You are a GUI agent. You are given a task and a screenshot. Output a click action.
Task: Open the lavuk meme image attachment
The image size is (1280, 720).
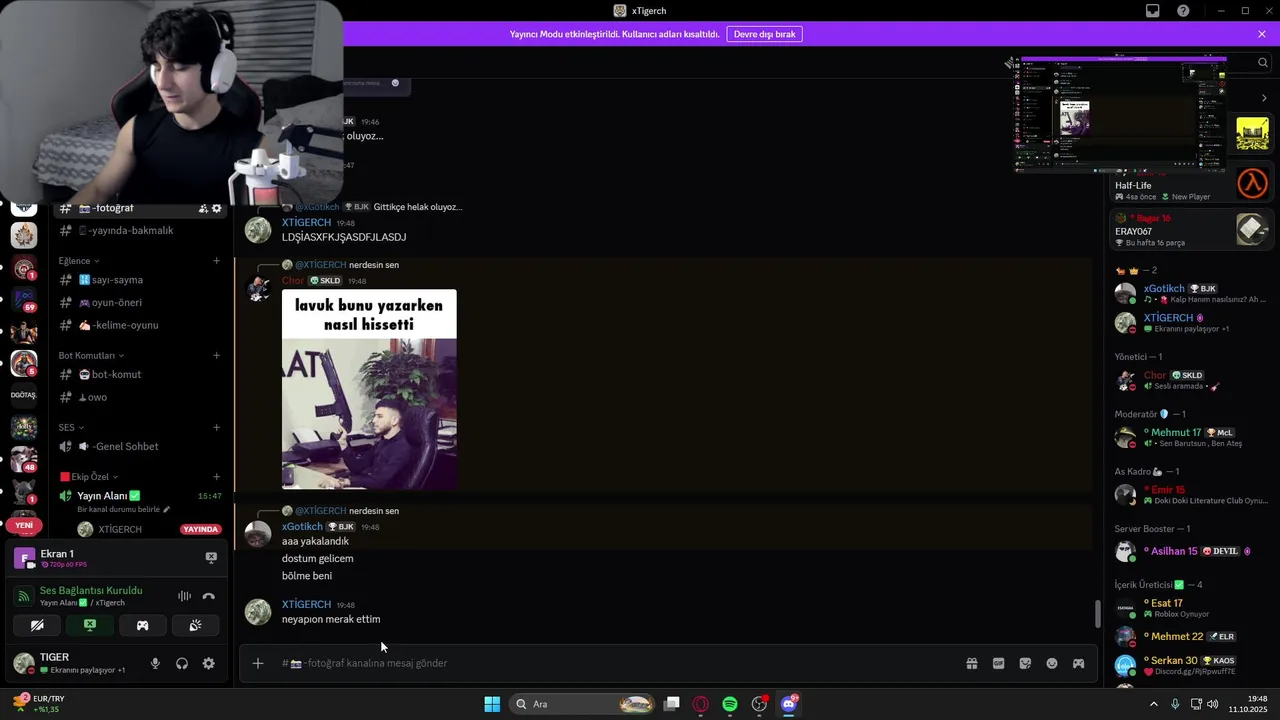(369, 389)
